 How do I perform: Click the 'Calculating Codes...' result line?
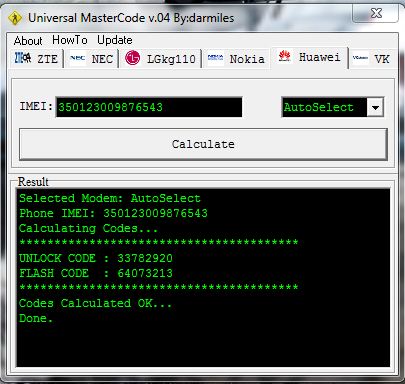pos(88,229)
